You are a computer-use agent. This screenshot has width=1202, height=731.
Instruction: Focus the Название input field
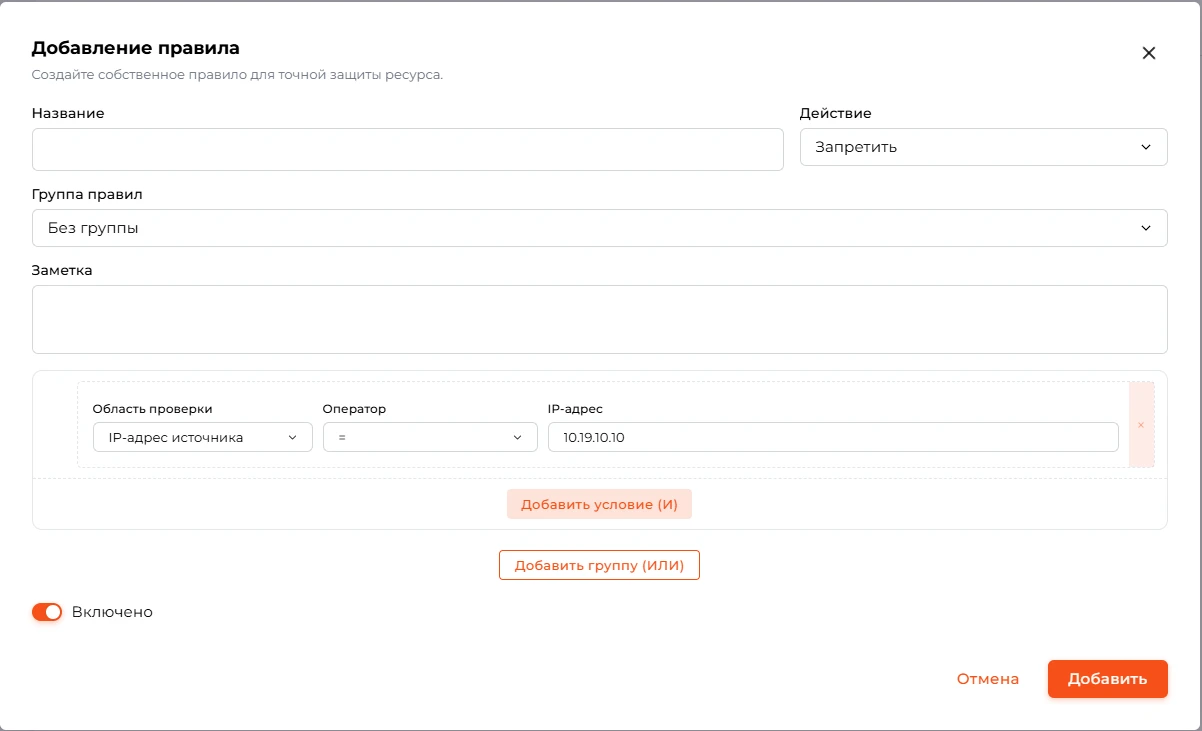(407, 149)
